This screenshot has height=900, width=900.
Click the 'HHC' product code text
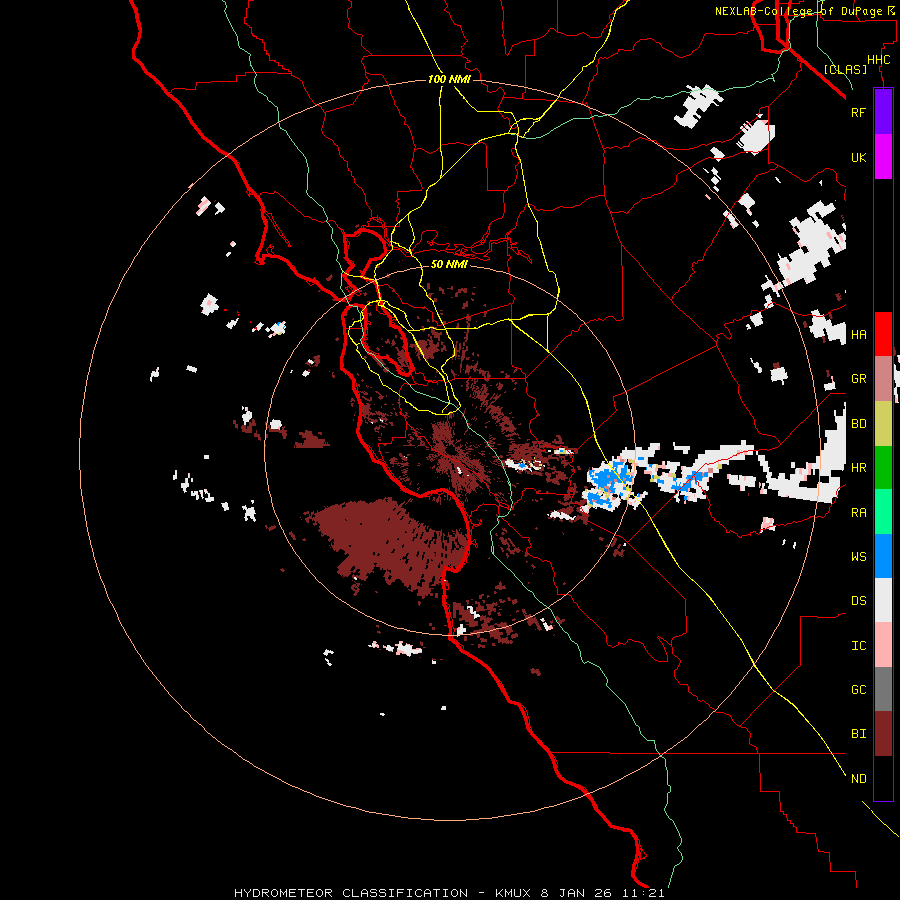tap(879, 60)
